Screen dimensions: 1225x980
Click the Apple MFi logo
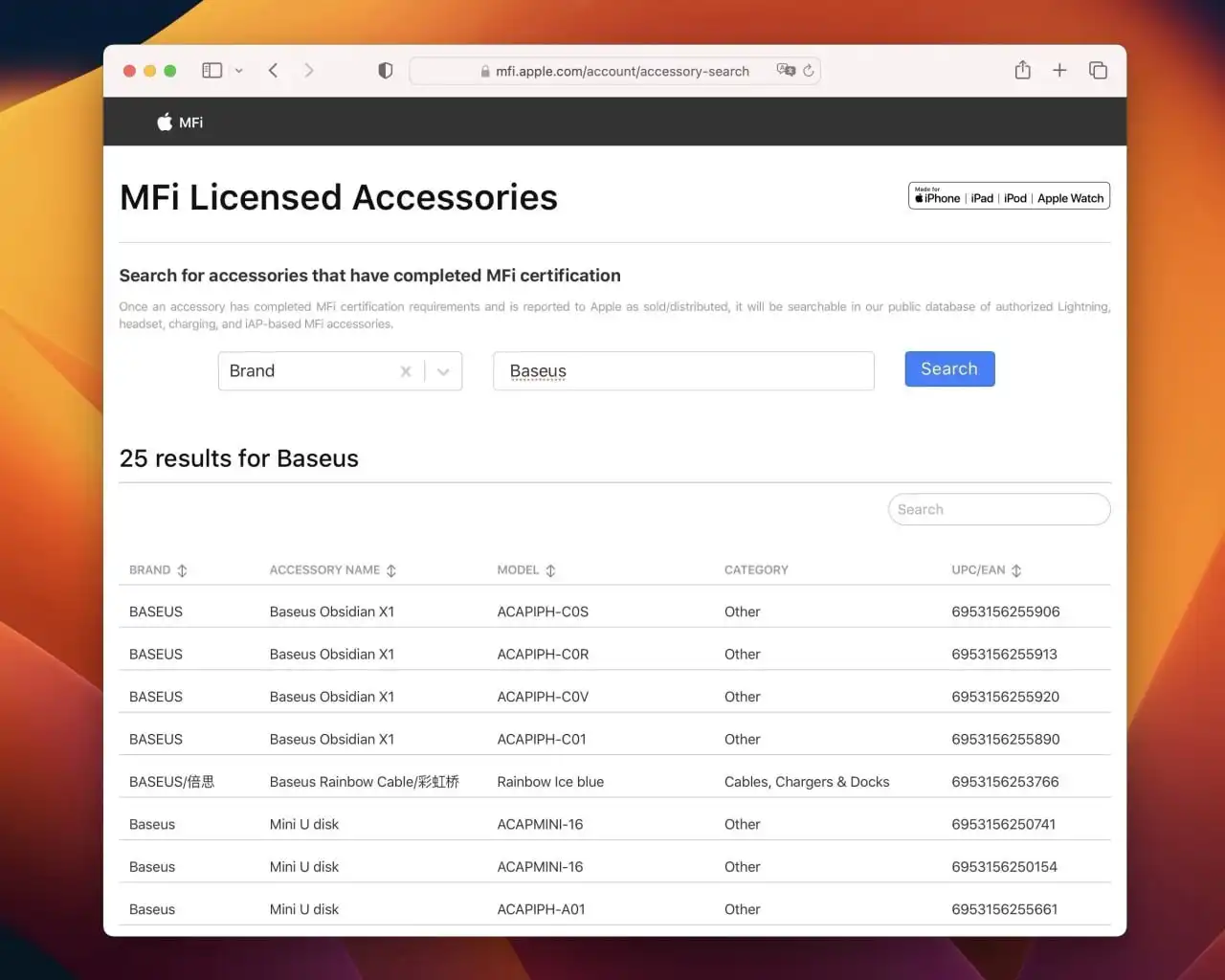tap(180, 122)
